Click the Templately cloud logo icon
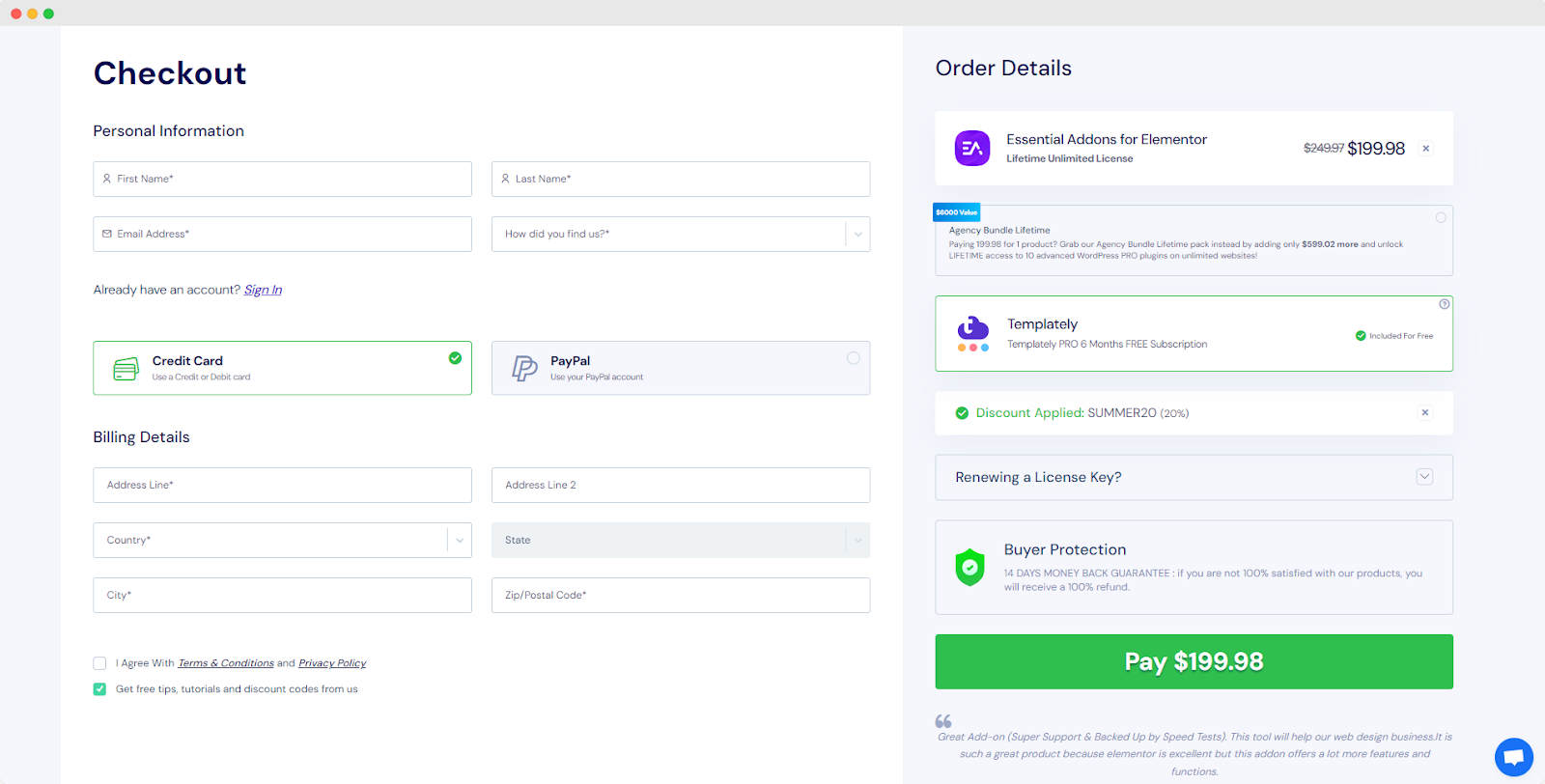1545x784 pixels. point(972,333)
